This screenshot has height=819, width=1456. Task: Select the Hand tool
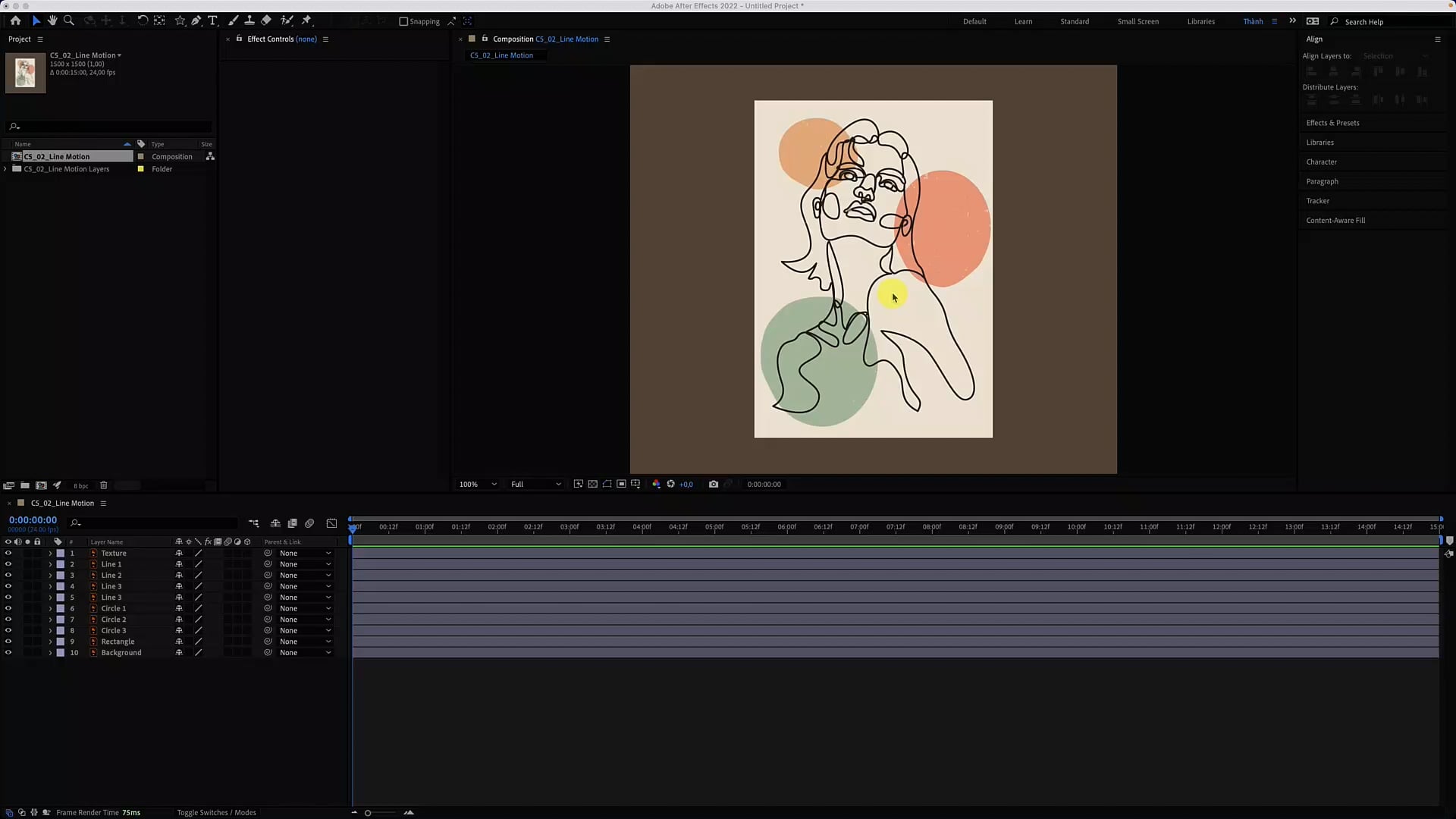(x=52, y=20)
